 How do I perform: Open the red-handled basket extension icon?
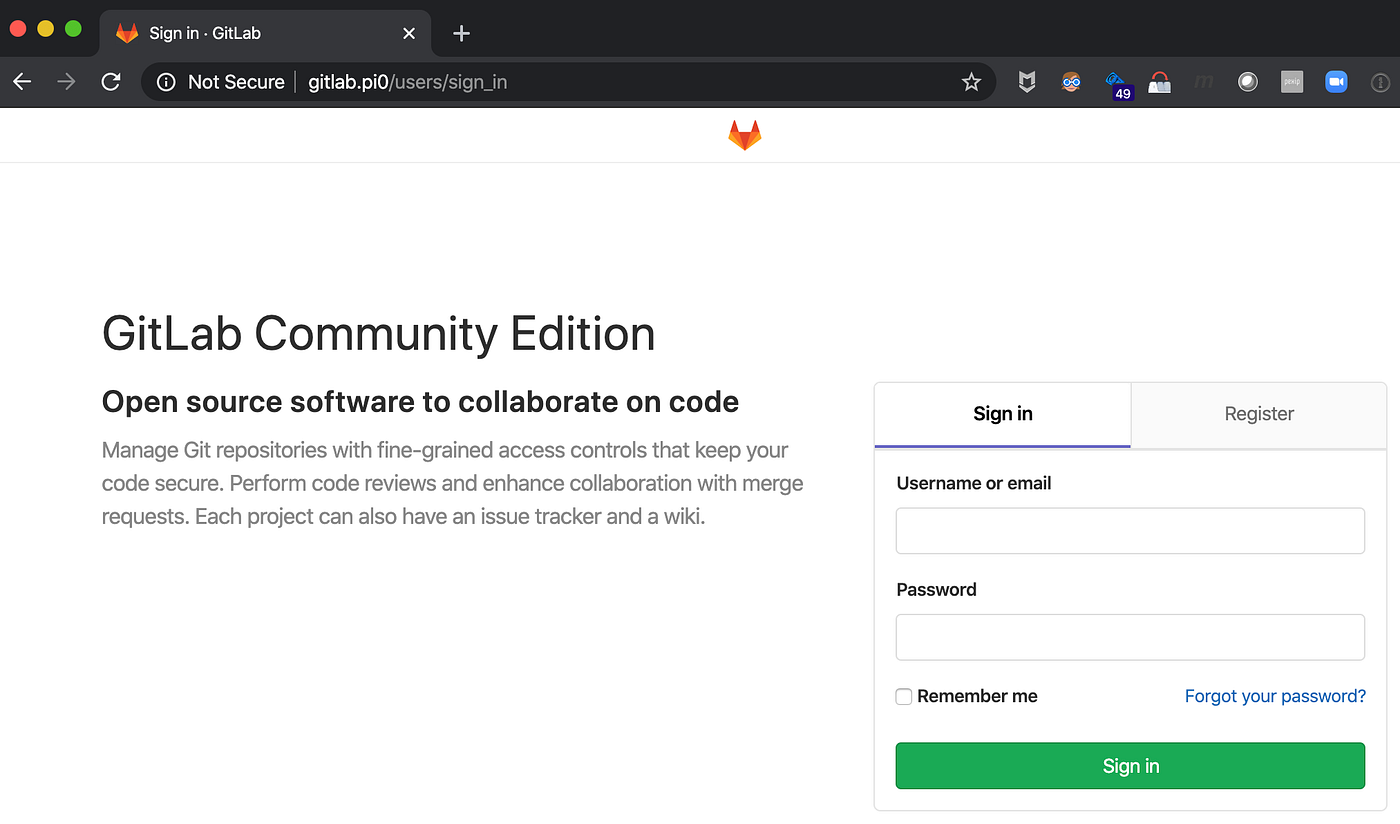(x=1159, y=83)
